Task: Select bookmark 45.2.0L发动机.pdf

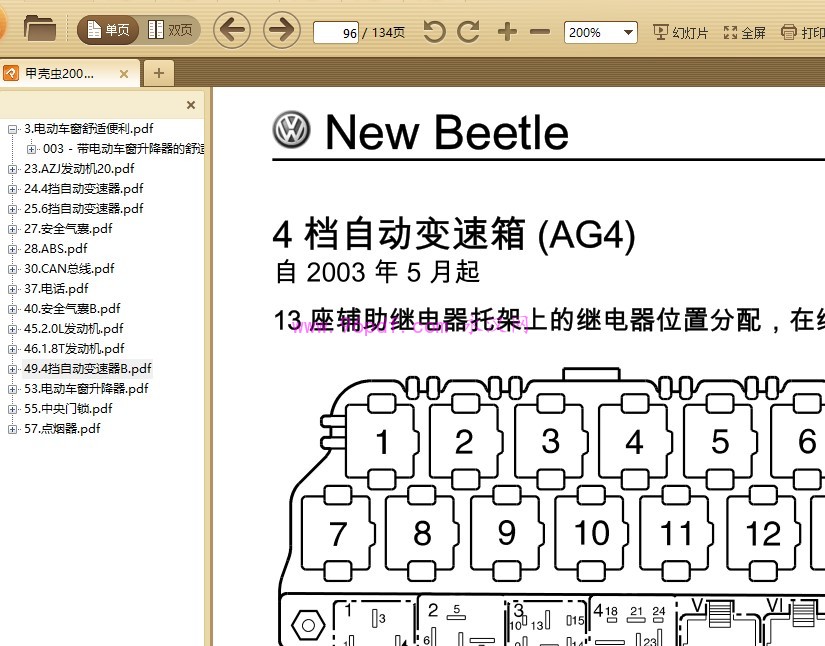Action: (x=74, y=329)
